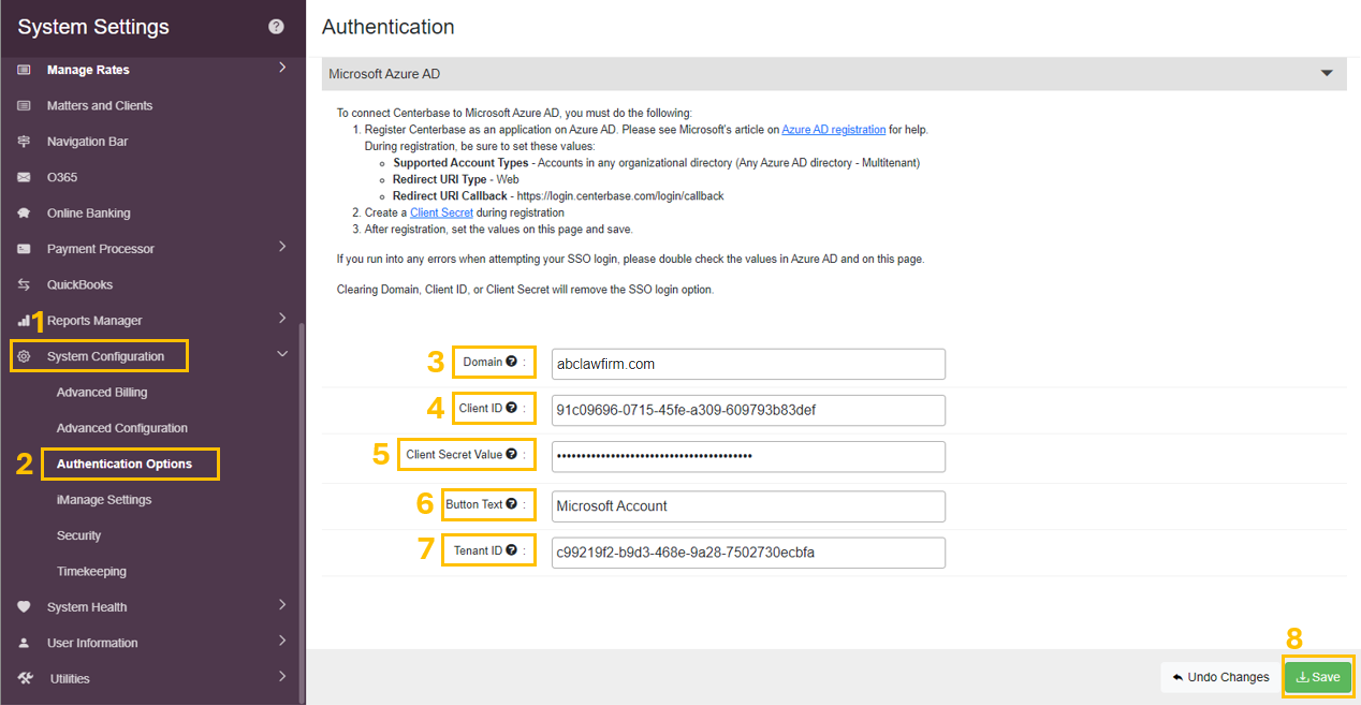Viewport: 1361px width, 705px height.
Task: Open Manage Rates in sidebar
Action: pos(88,70)
